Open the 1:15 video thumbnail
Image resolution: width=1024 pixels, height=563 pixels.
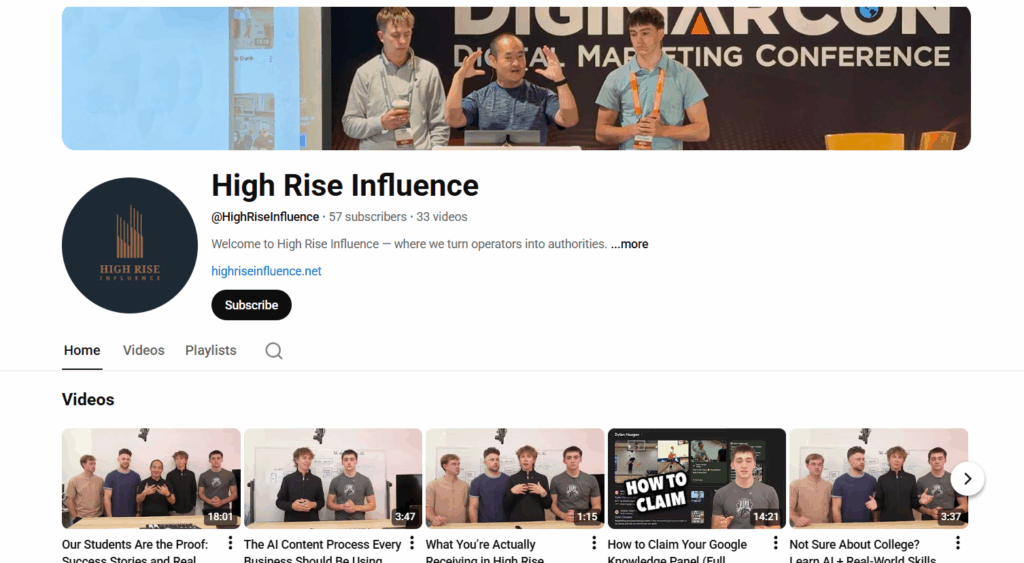coord(515,478)
